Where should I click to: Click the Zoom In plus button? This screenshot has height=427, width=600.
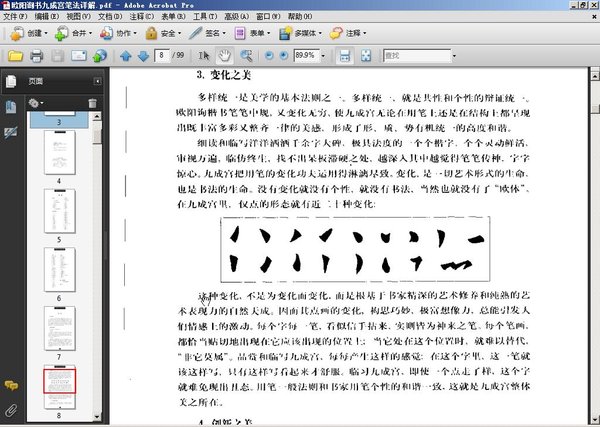pos(284,55)
